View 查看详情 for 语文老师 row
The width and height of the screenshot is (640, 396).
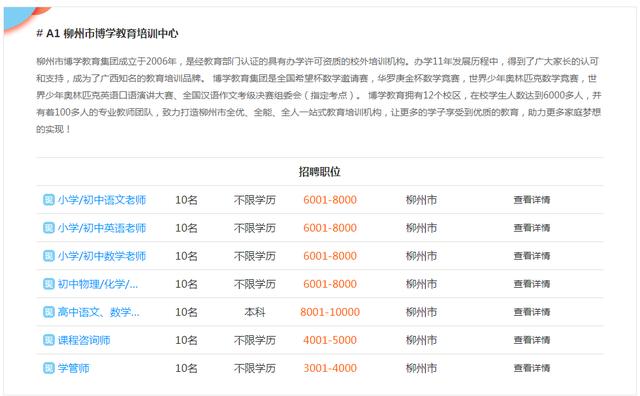pos(532,200)
